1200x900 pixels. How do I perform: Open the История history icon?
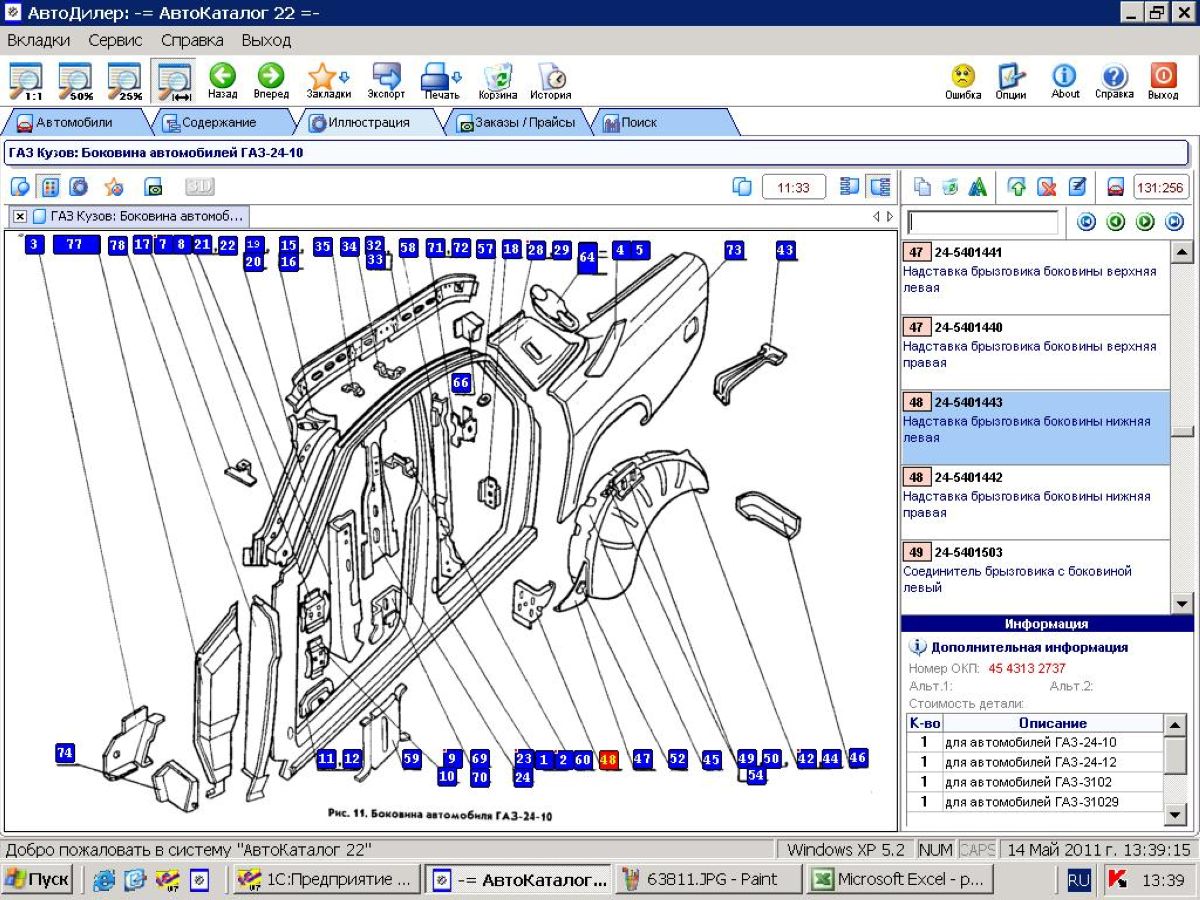pyautogui.click(x=551, y=81)
